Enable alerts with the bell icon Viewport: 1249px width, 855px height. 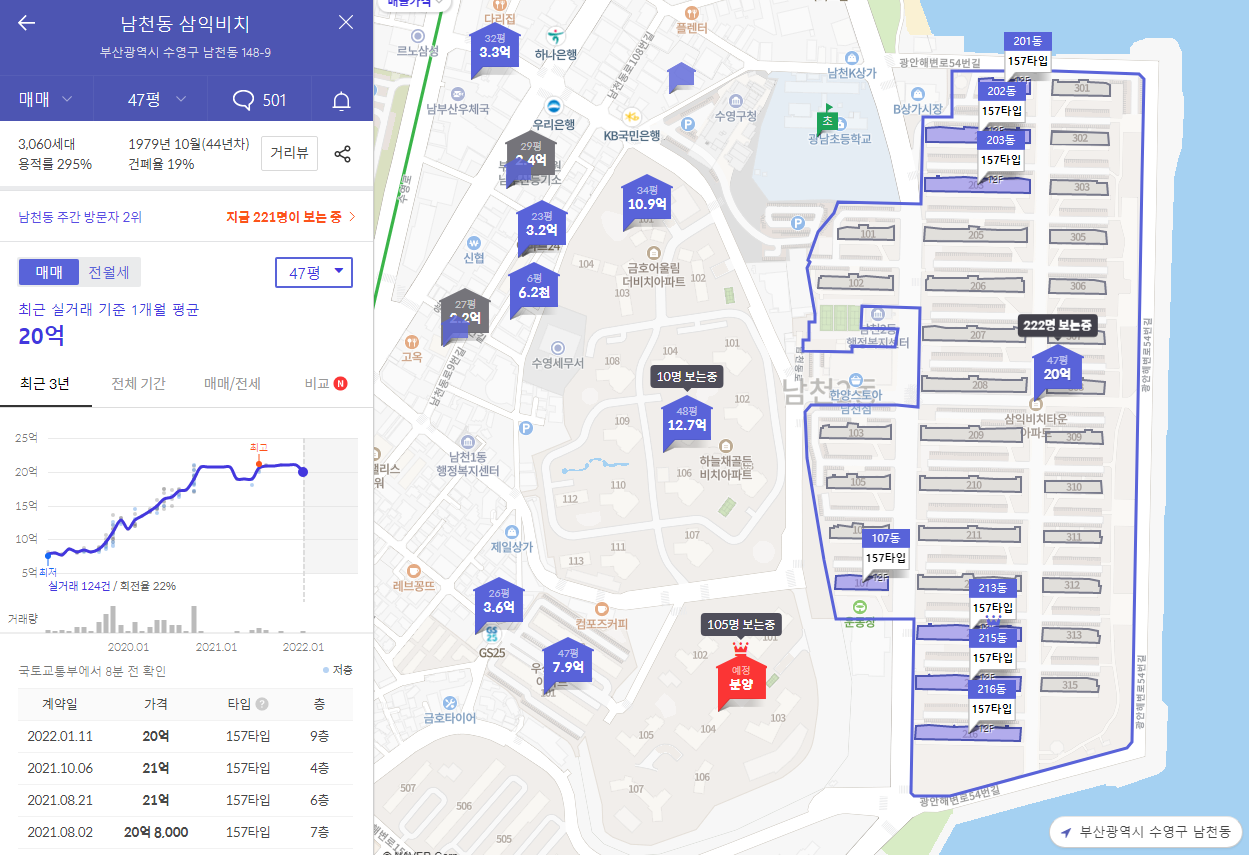tap(341, 100)
